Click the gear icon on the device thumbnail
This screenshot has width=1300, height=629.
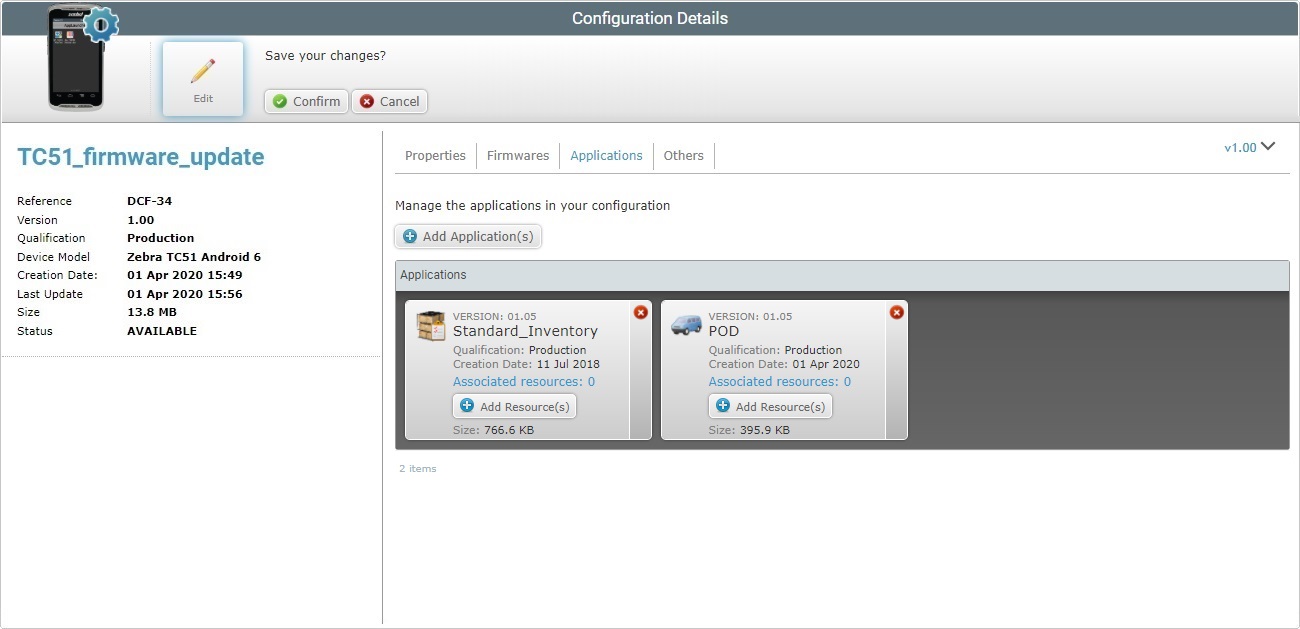click(x=103, y=26)
